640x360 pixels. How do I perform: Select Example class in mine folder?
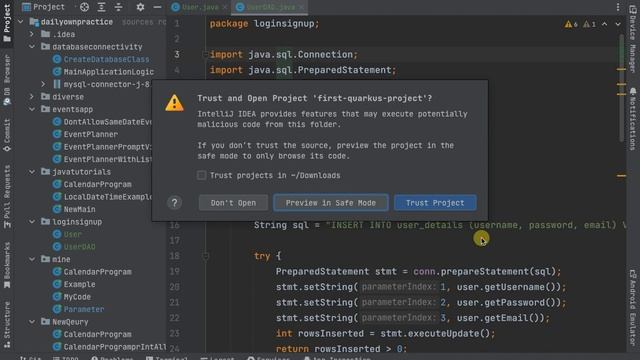coord(74,284)
